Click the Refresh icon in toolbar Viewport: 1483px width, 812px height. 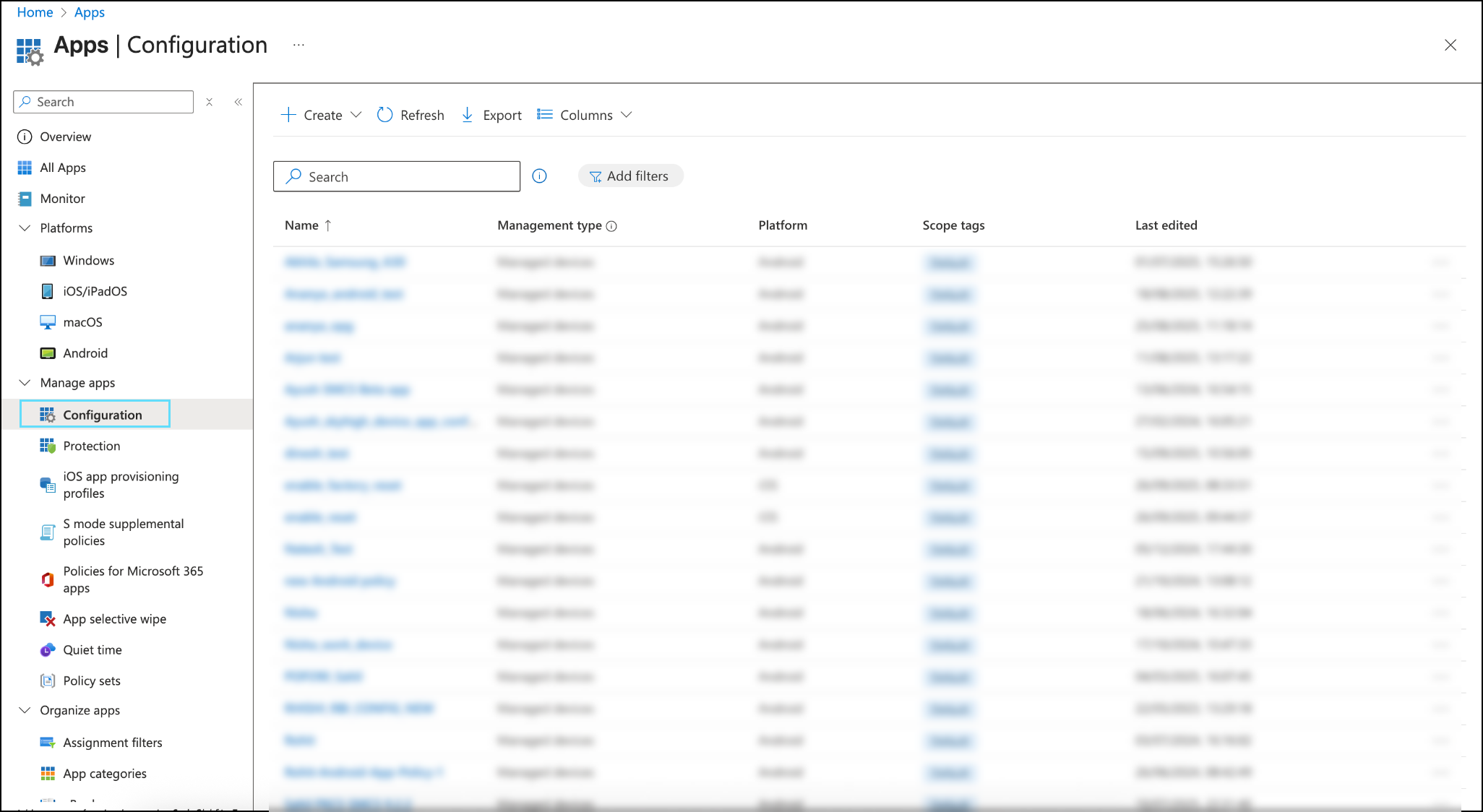coord(385,115)
